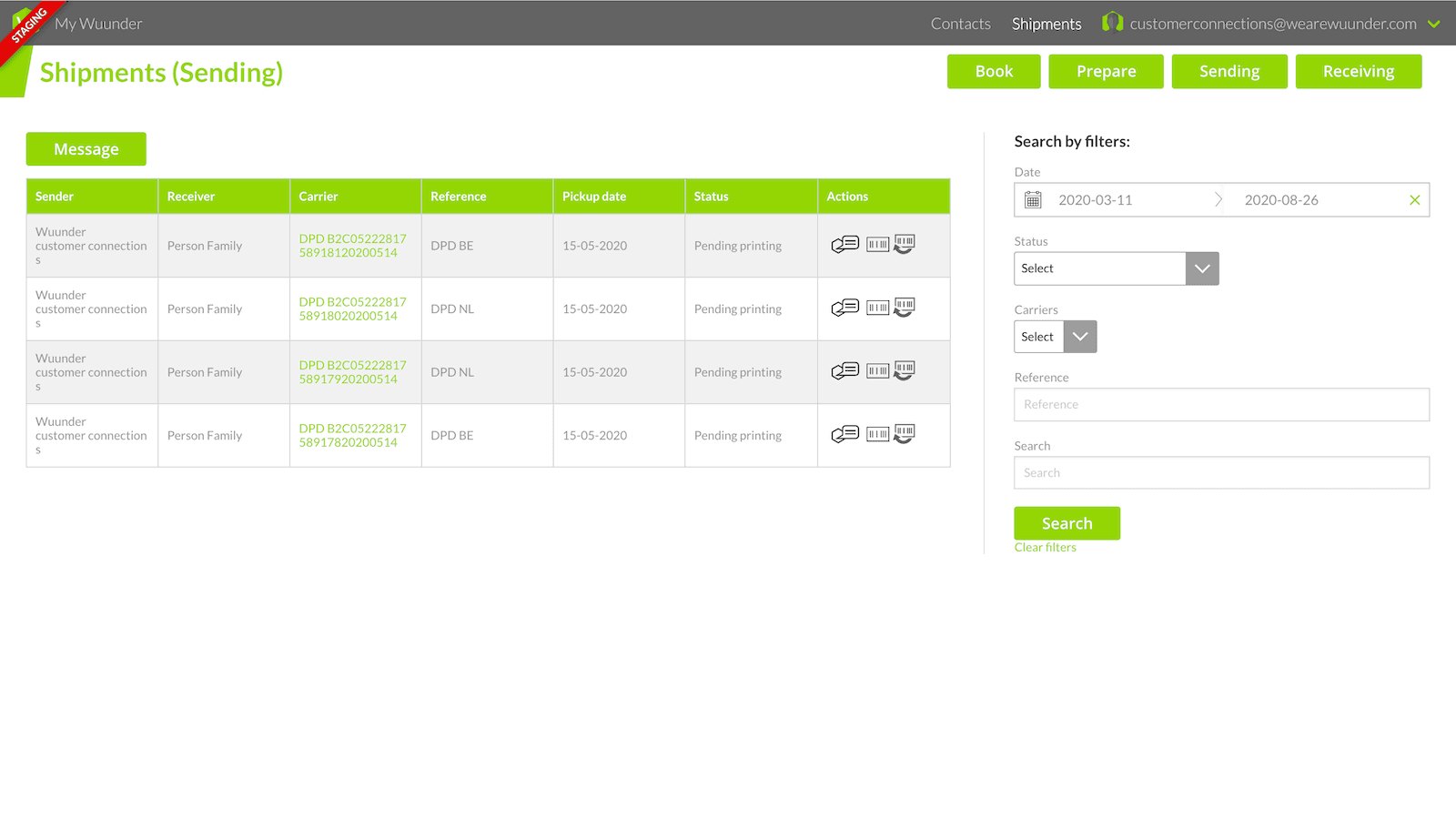
Task: Switch to the Contacts section
Action: click(x=960, y=24)
